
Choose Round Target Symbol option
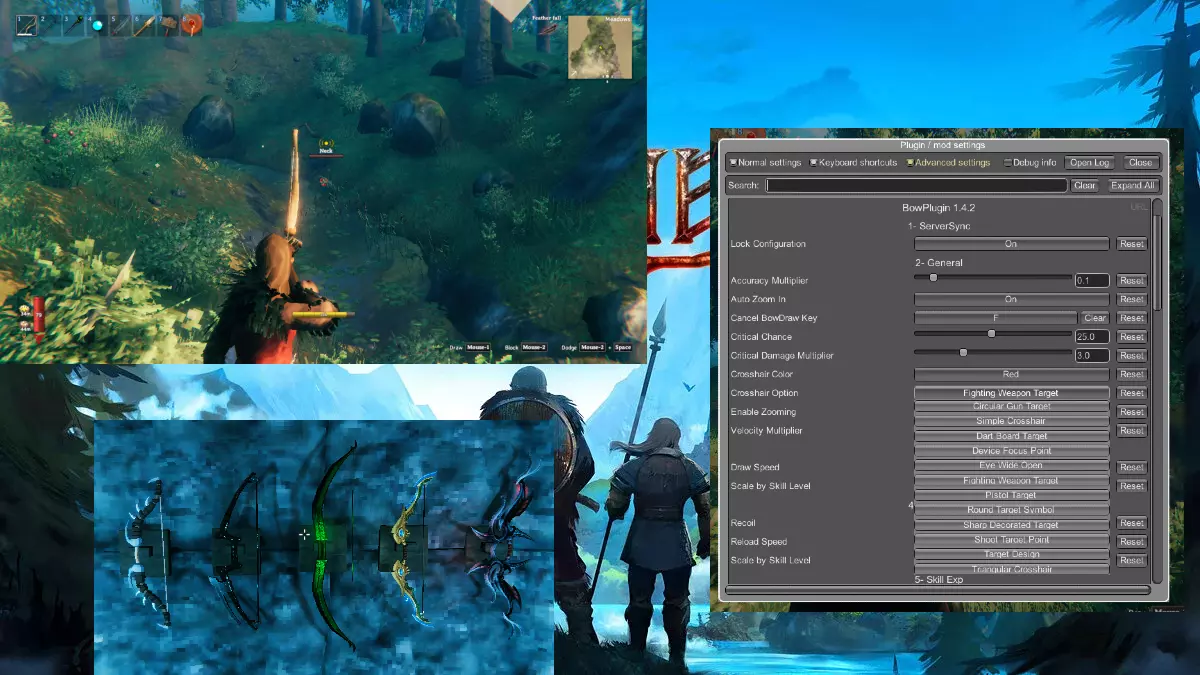(1011, 510)
